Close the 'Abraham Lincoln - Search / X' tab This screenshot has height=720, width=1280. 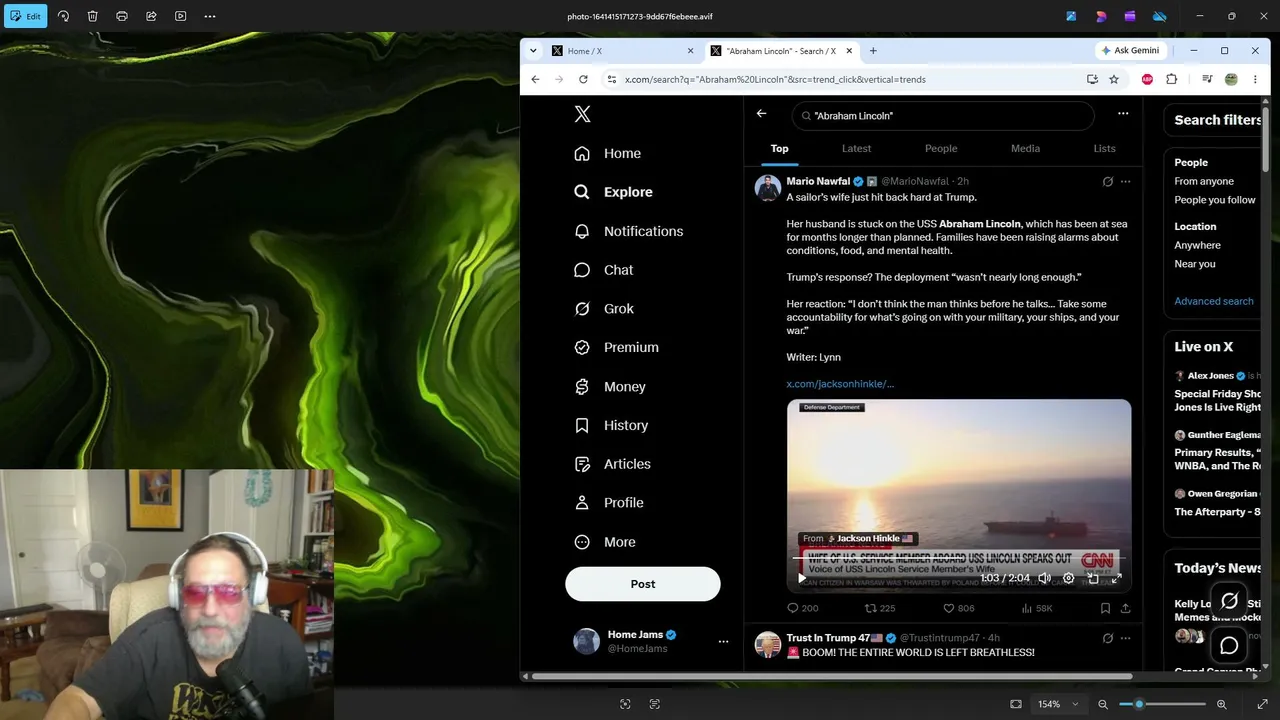coord(850,51)
